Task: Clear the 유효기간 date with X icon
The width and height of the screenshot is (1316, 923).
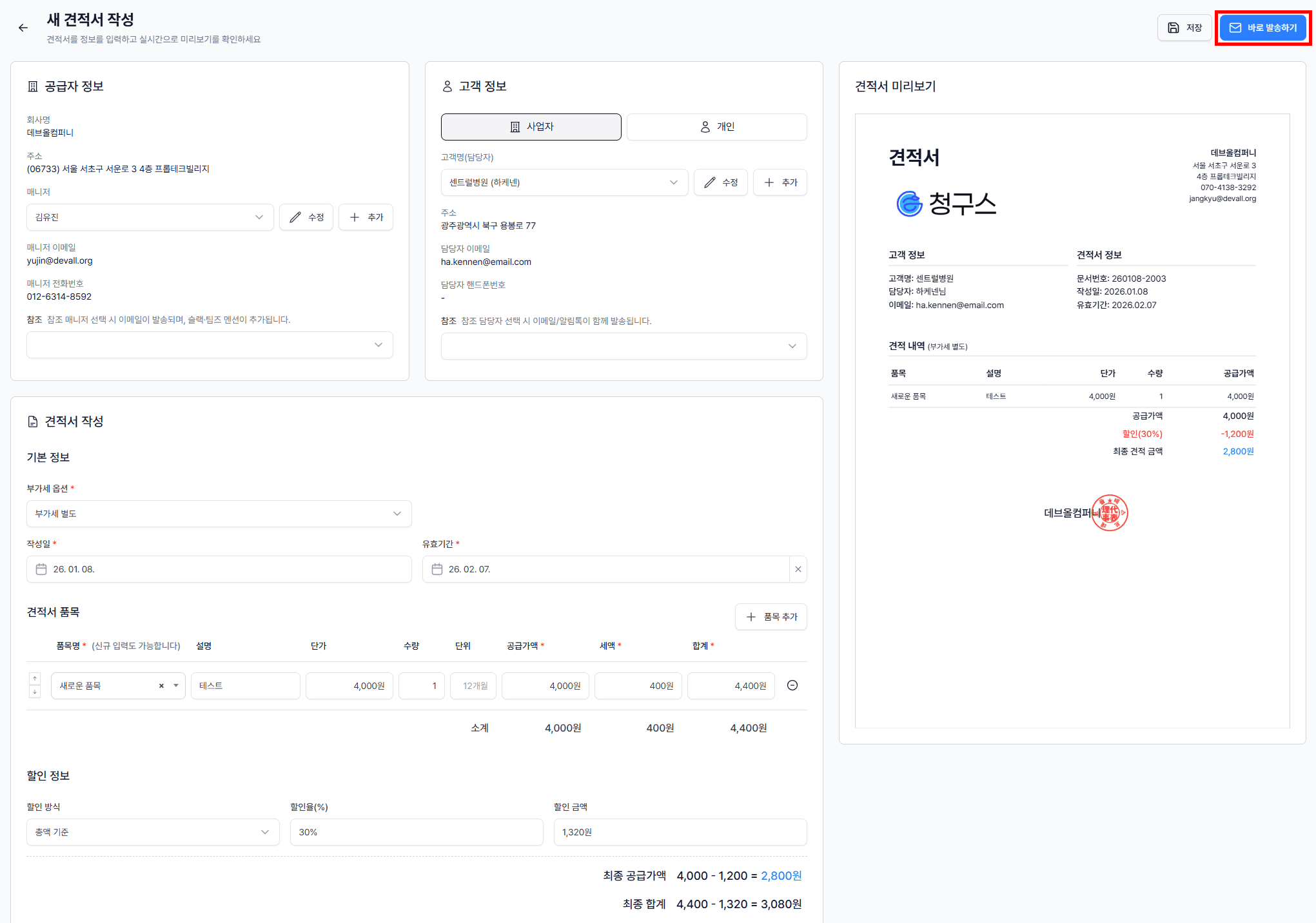Action: (798, 569)
